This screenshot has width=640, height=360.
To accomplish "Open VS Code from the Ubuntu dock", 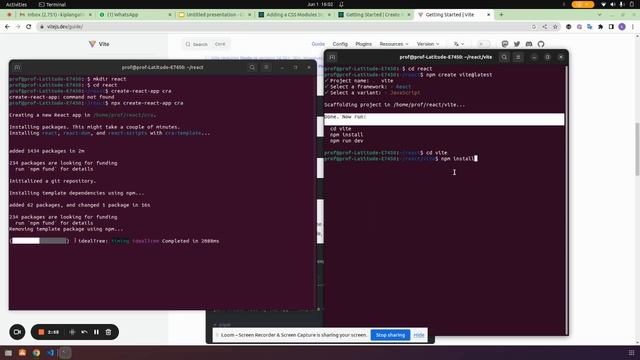I will [x=51, y=353].
